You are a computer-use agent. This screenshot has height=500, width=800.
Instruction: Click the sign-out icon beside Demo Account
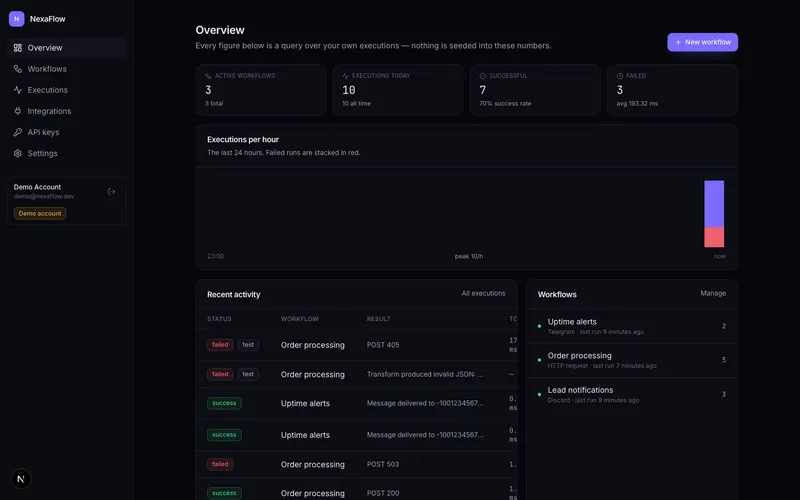tap(111, 192)
